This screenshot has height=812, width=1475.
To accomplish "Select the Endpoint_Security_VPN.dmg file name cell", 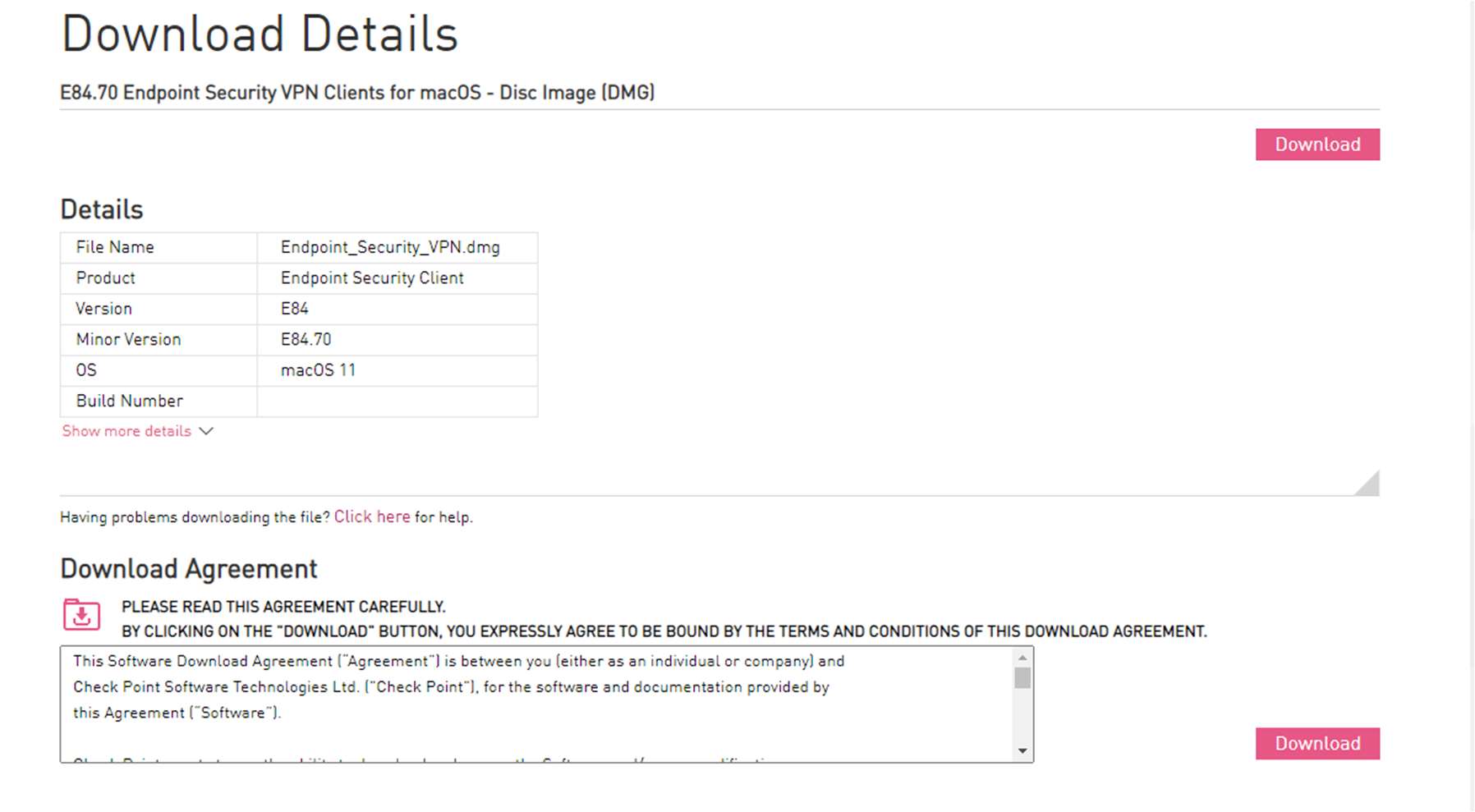I will coord(397,248).
